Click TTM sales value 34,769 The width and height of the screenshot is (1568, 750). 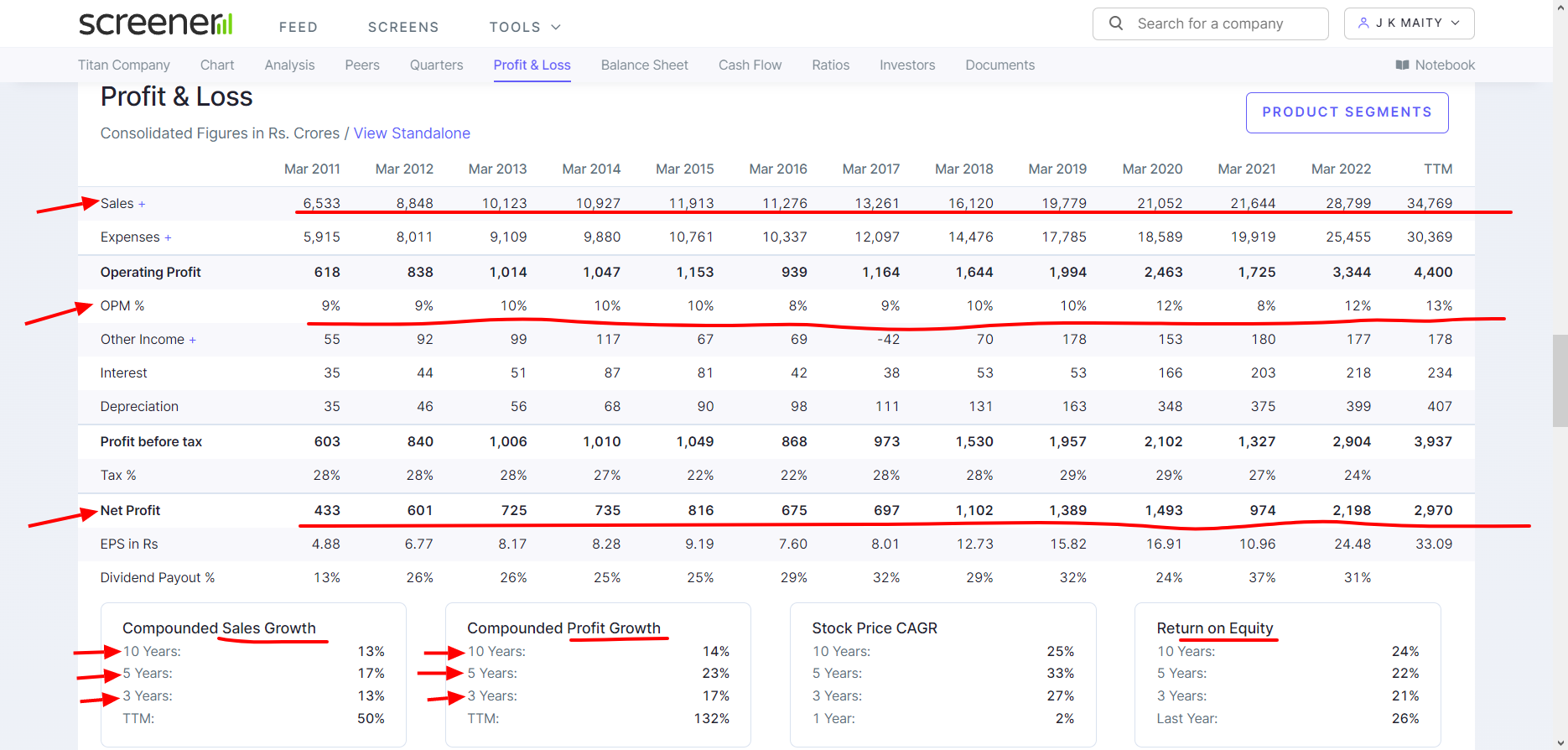1430,203
